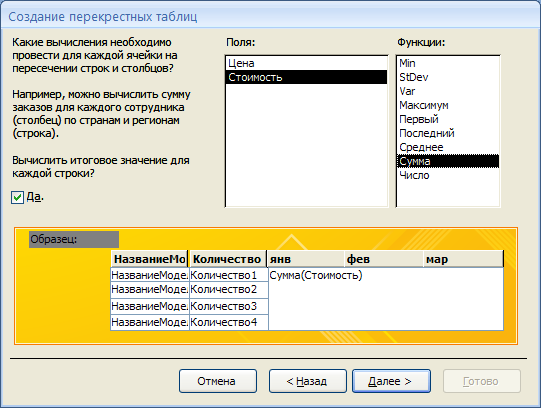Choose the 'Последний' function
The width and height of the screenshot is (541, 408).
[x=448, y=133]
